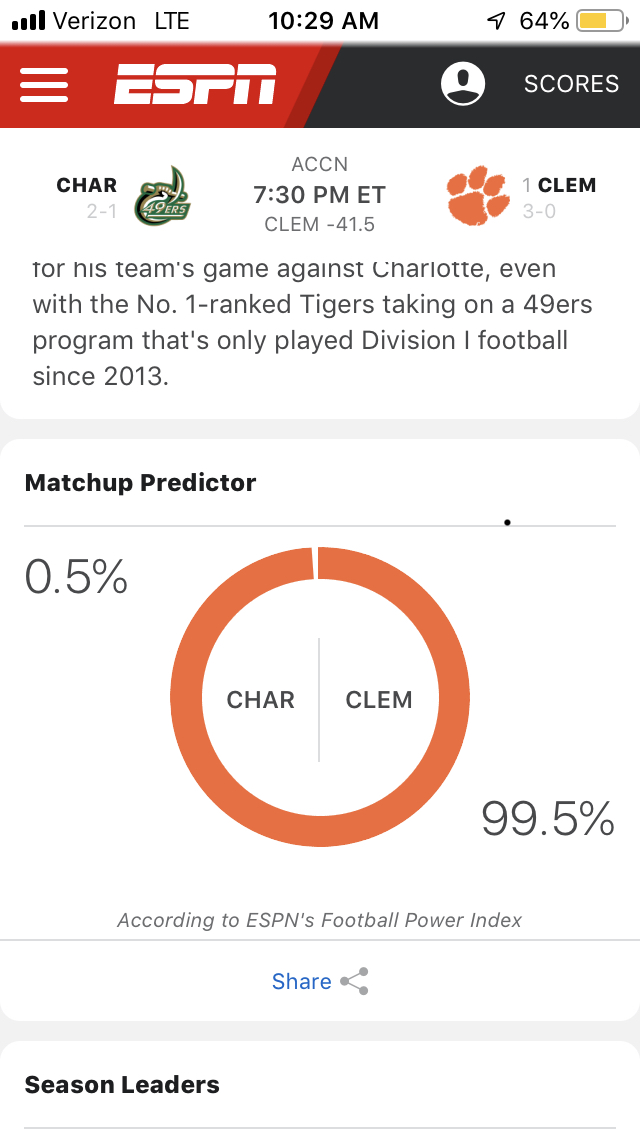This screenshot has width=640, height=1136.
Task: Tap the ESPN logo
Action: pos(194,84)
